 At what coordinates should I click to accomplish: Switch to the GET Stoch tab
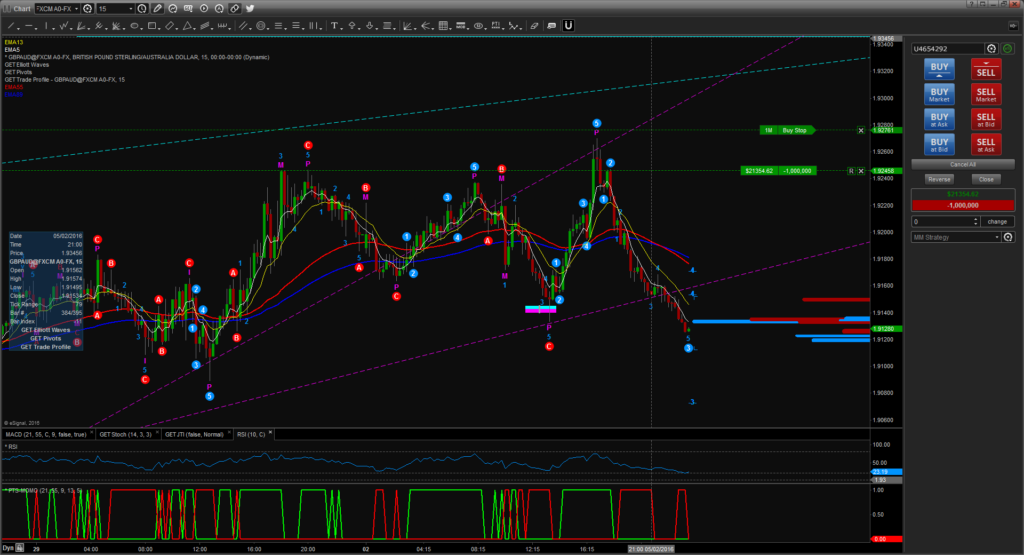click(x=125, y=434)
